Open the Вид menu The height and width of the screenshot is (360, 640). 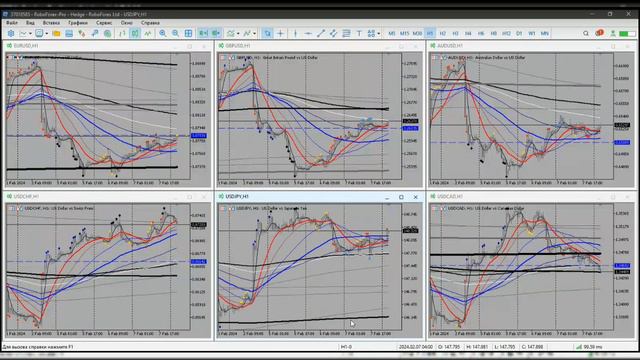click(30, 23)
